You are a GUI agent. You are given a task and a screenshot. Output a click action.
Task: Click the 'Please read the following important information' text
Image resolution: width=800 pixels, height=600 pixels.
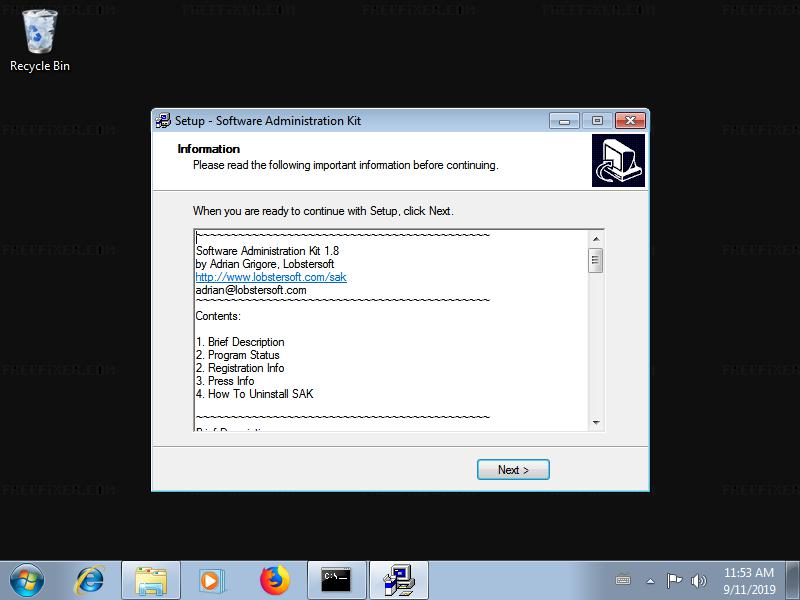346,165
